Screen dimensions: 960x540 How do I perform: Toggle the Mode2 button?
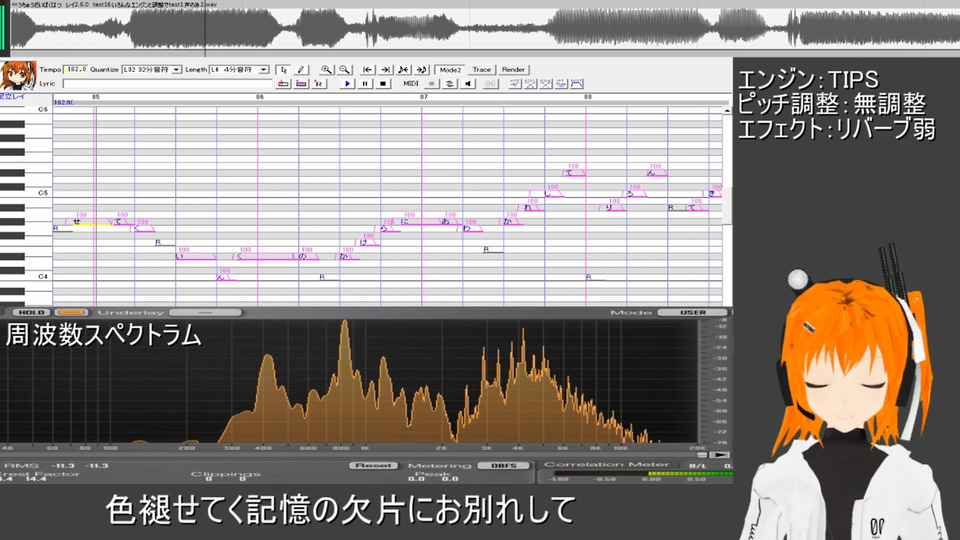click(x=450, y=70)
